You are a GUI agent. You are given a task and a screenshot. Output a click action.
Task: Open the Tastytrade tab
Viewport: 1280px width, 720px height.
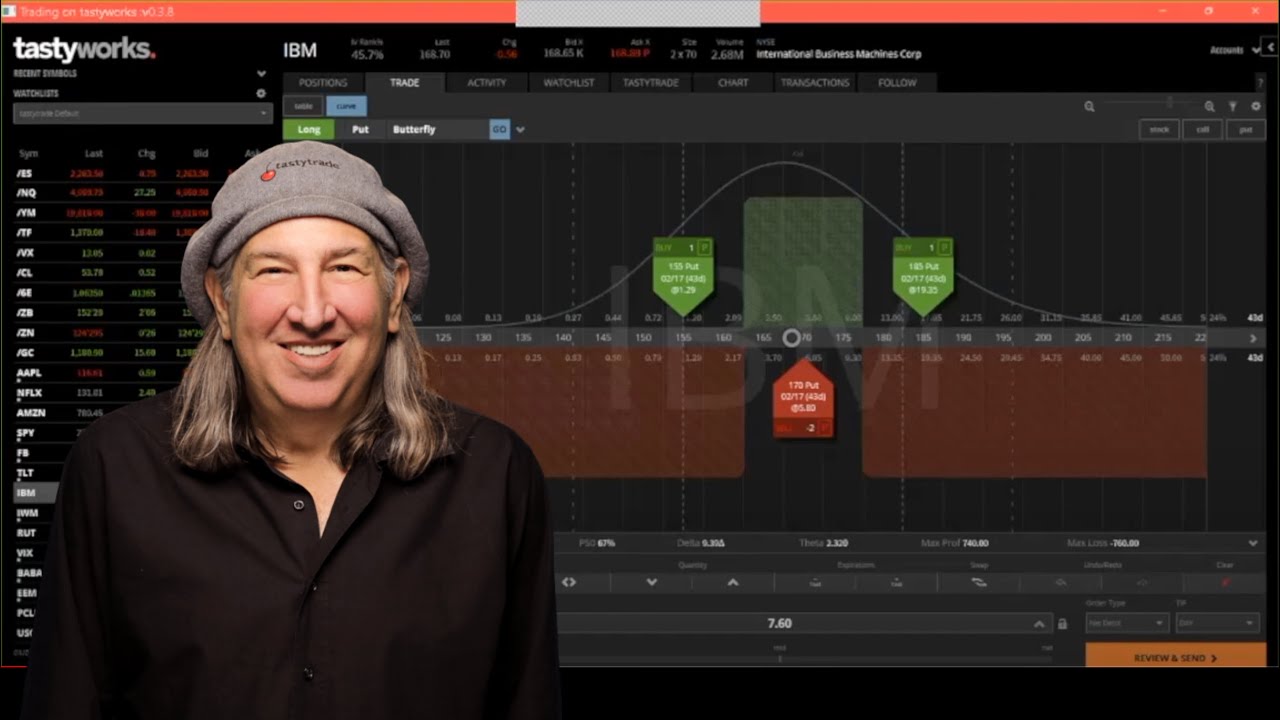point(651,83)
